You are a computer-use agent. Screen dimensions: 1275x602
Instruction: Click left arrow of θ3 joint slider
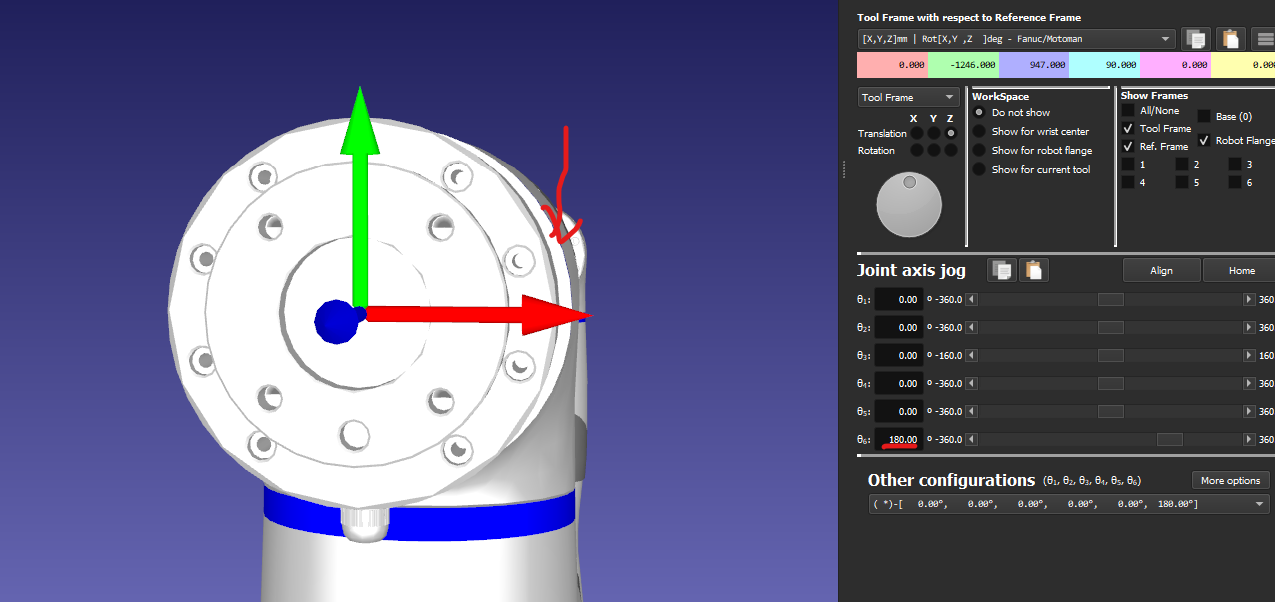tap(971, 356)
